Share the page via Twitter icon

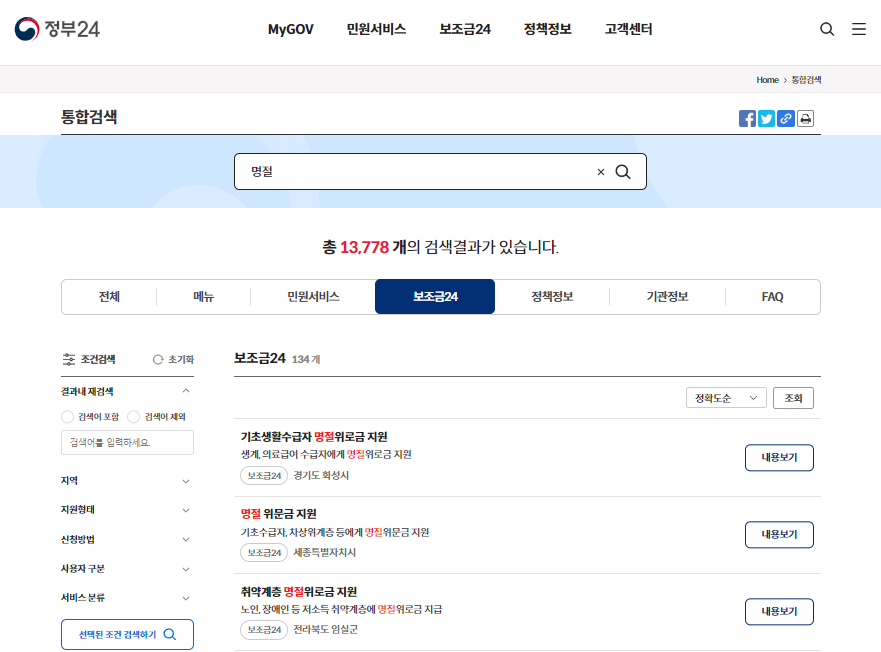tap(766, 118)
